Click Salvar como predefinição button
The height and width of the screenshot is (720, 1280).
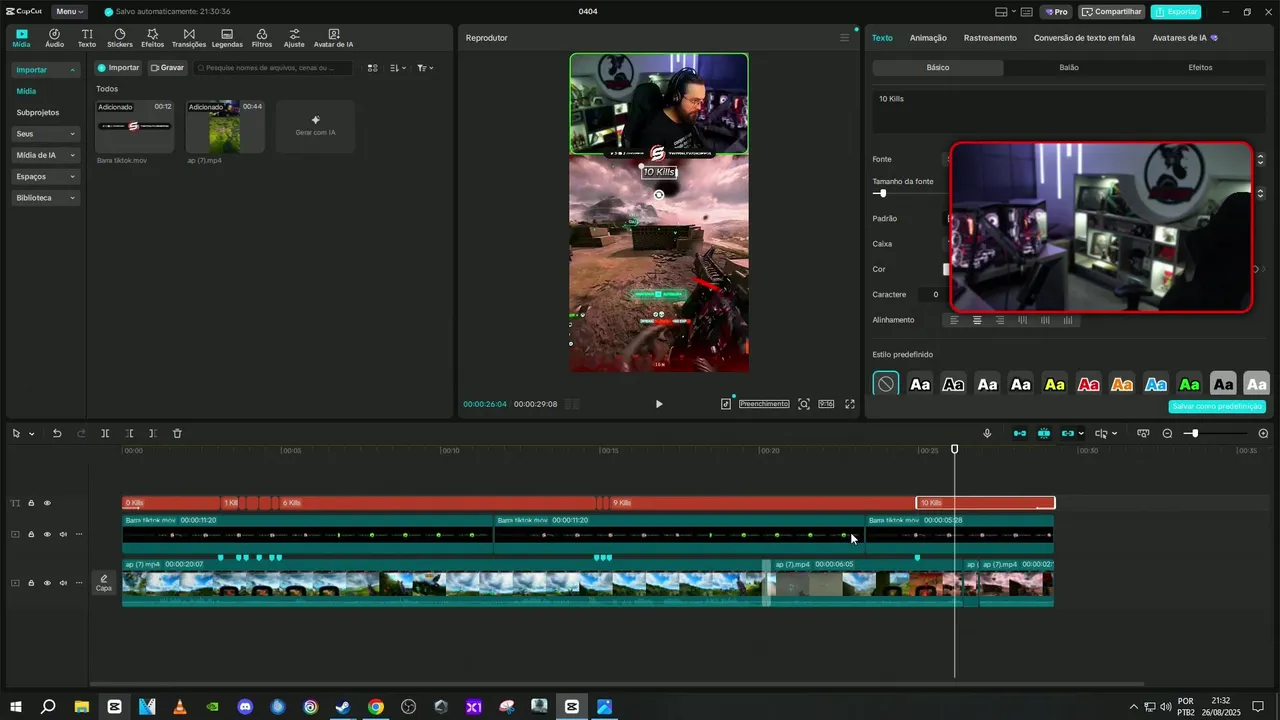point(1217,407)
